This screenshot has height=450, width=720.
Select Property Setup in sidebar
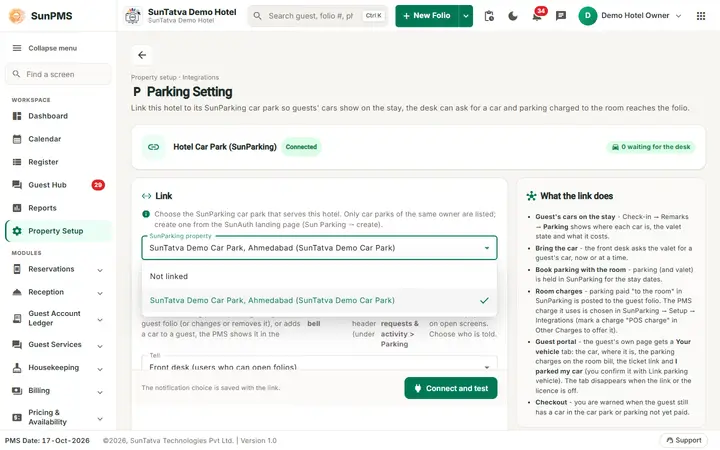pos(58,231)
